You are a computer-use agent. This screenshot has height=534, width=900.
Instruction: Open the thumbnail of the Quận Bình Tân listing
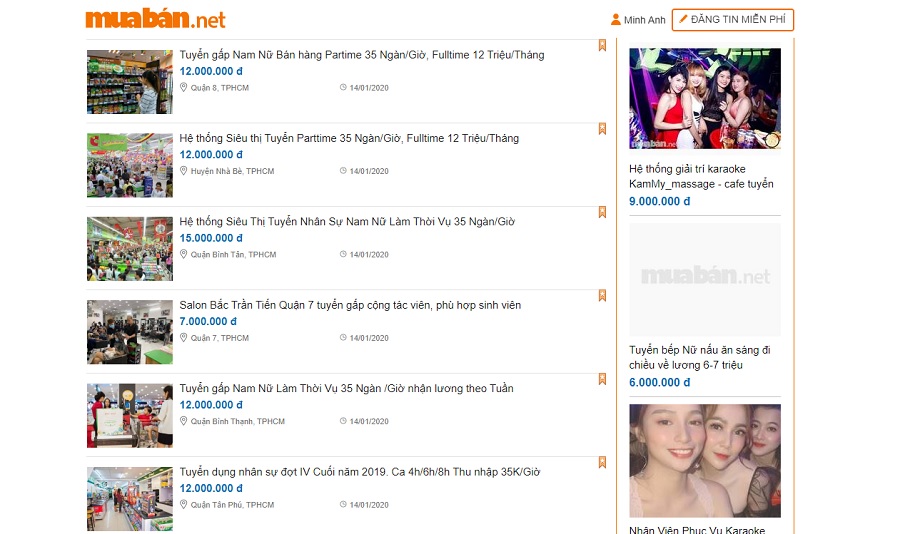tap(130, 249)
